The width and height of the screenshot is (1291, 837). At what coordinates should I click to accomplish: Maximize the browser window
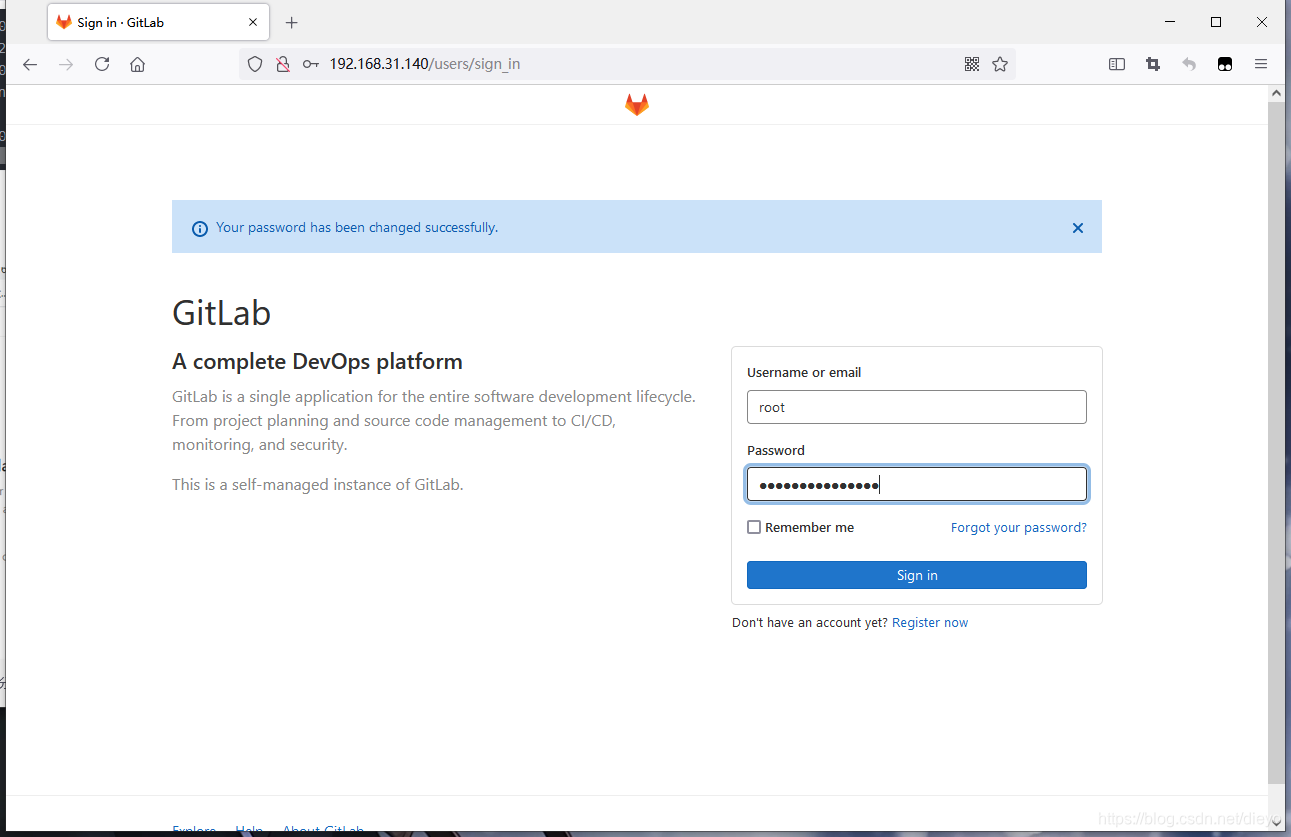click(1216, 22)
